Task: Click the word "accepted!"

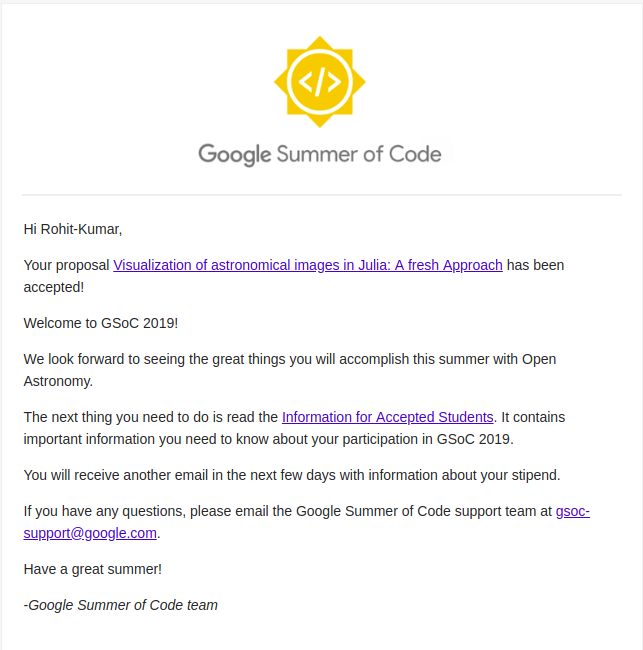Action: pyautogui.click(x=54, y=287)
